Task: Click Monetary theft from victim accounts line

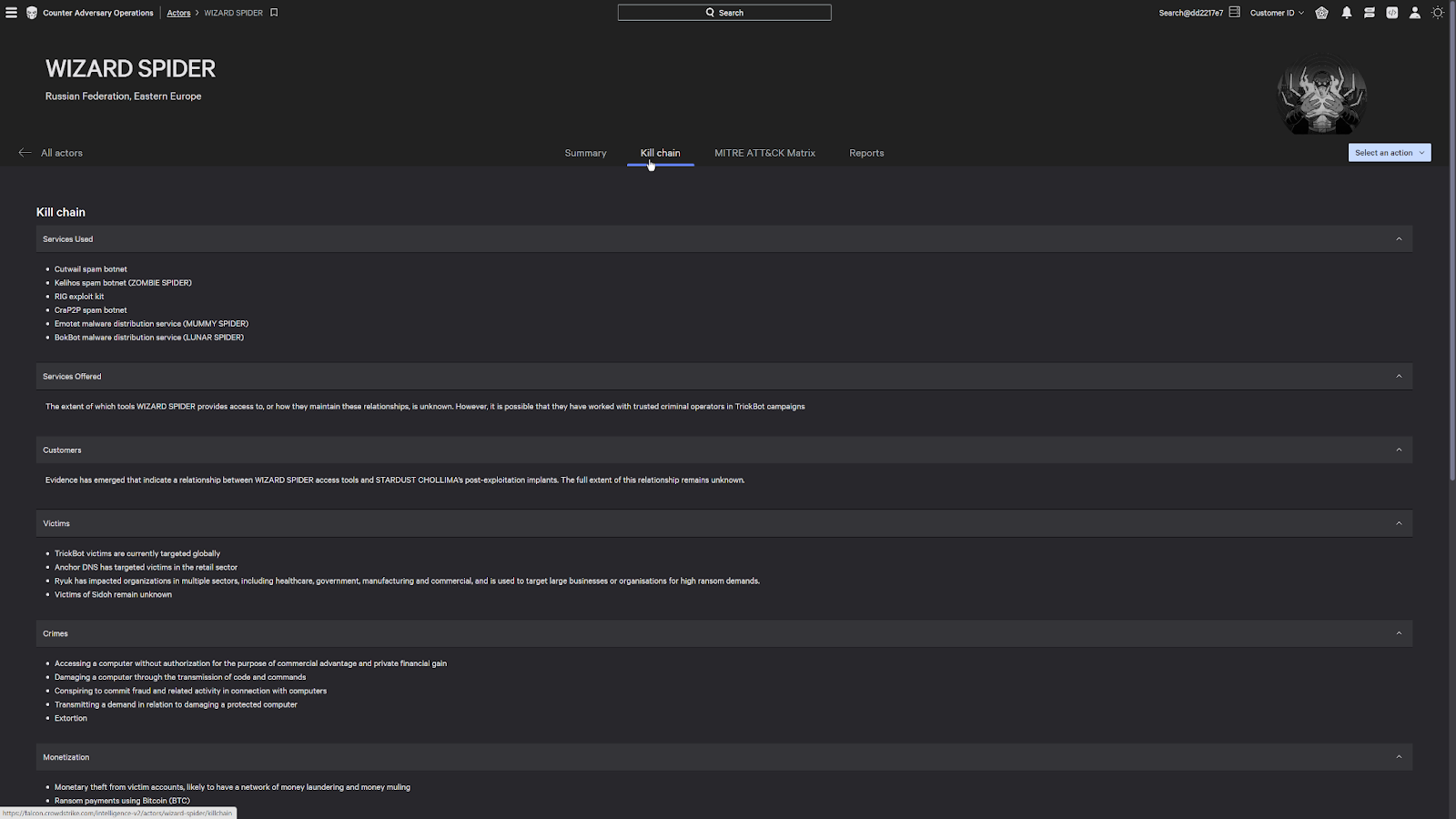Action: point(232,787)
